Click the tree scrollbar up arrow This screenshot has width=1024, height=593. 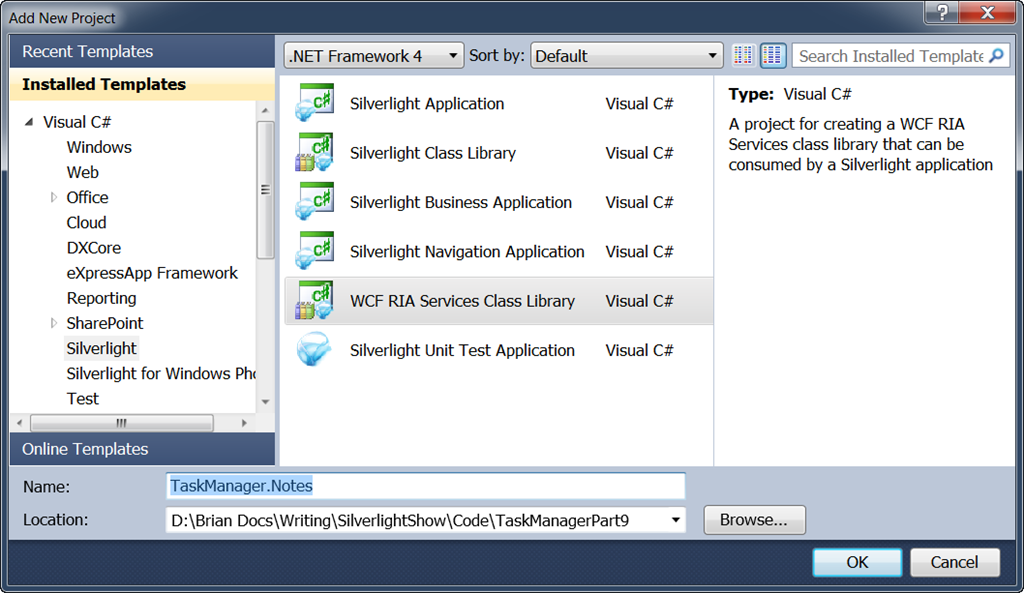(265, 110)
